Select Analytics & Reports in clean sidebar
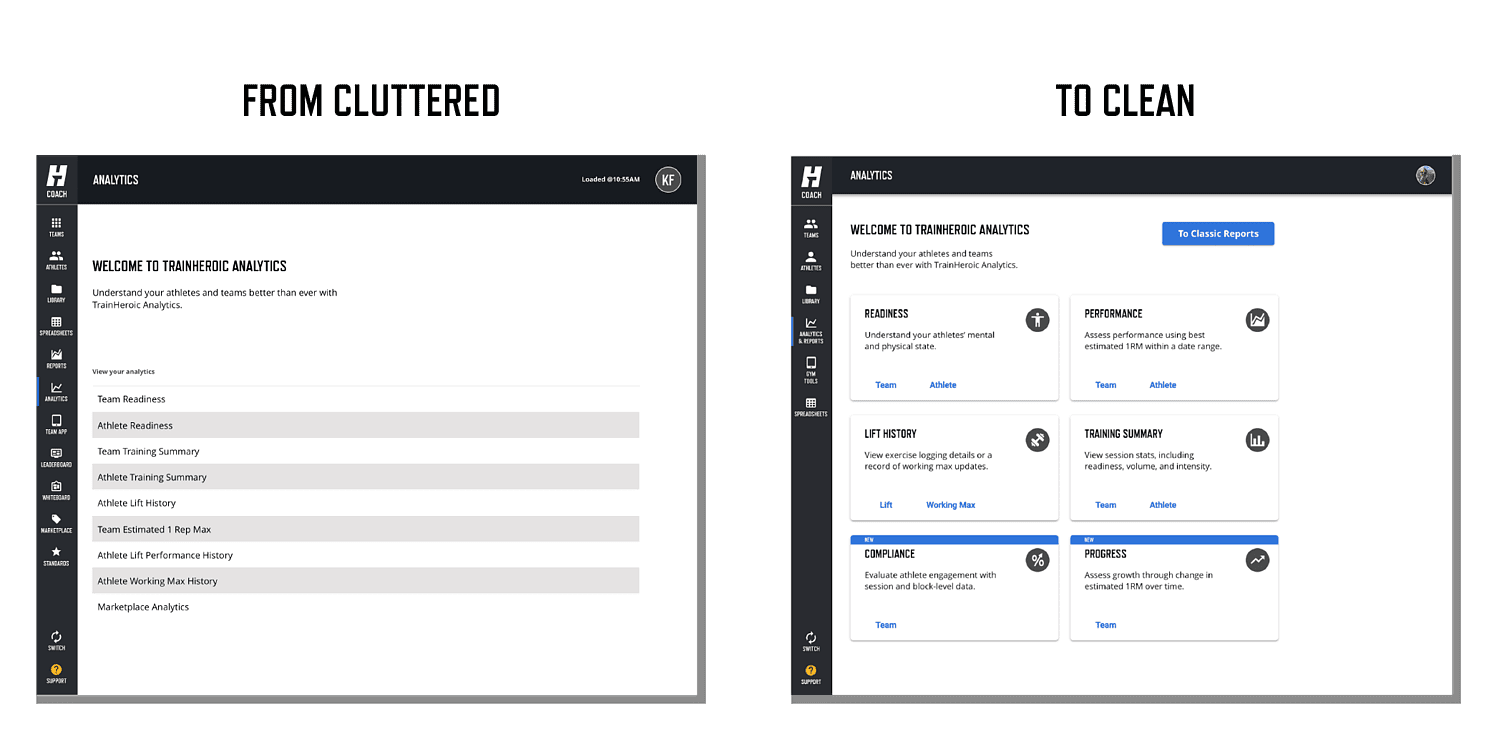Image resolution: width=1499 pixels, height=732 pixels. tap(811, 331)
